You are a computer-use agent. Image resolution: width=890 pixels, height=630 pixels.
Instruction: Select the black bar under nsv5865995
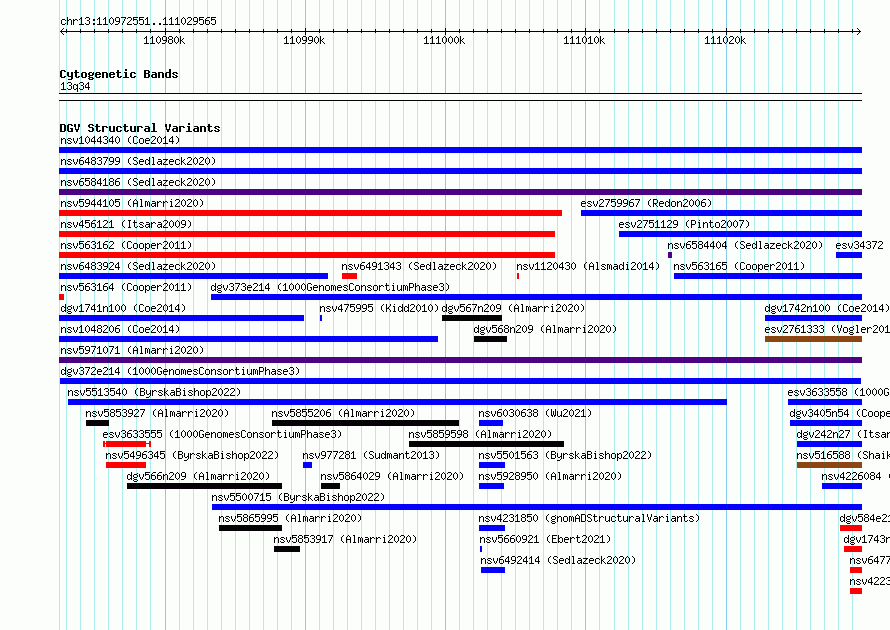click(250, 528)
